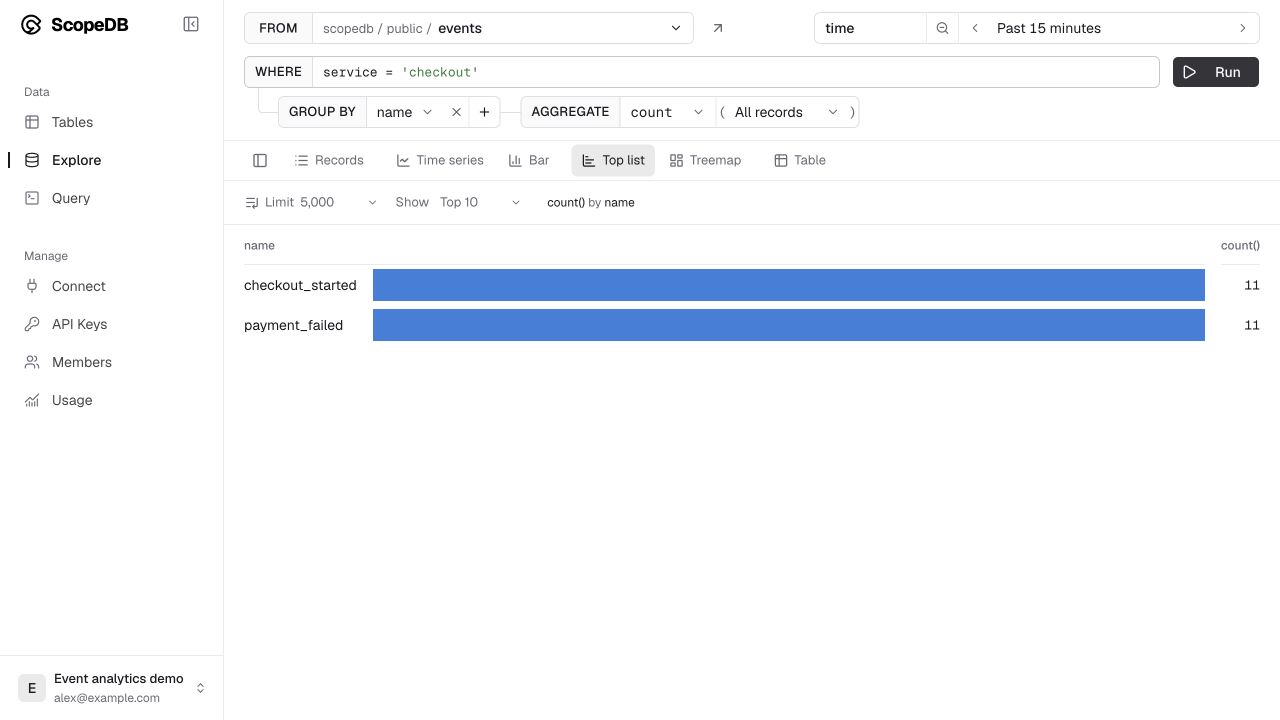
Task: Expand the events table selector dropdown
Action: (503, 28)
